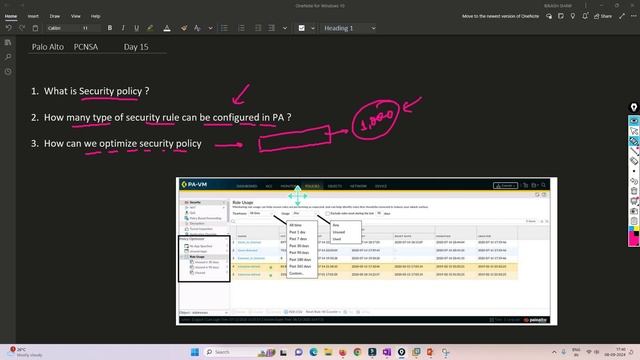Open the more options ellipsis menu
The height and width of the screenshot is (360, 640).
633,16
